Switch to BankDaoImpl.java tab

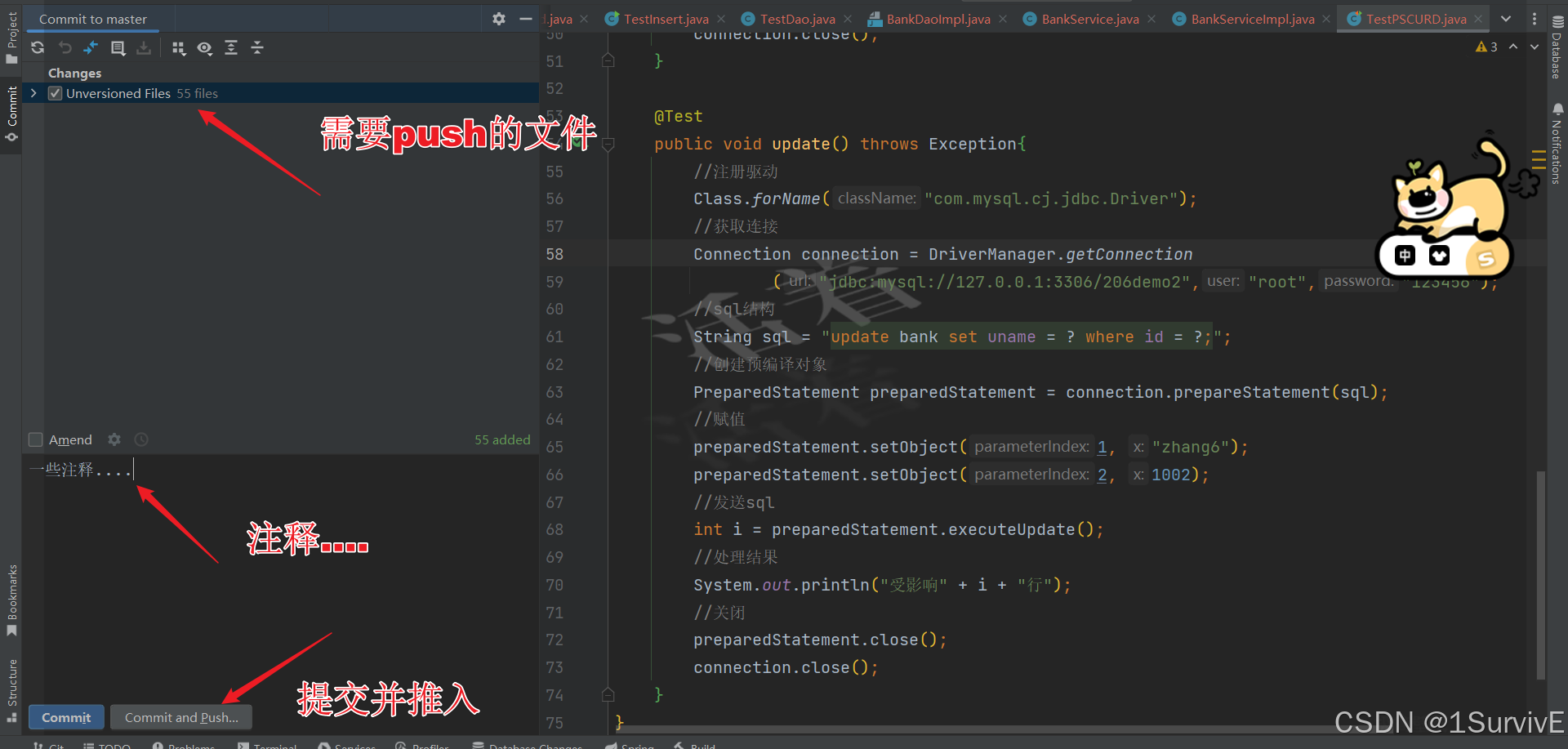(938, 19)
